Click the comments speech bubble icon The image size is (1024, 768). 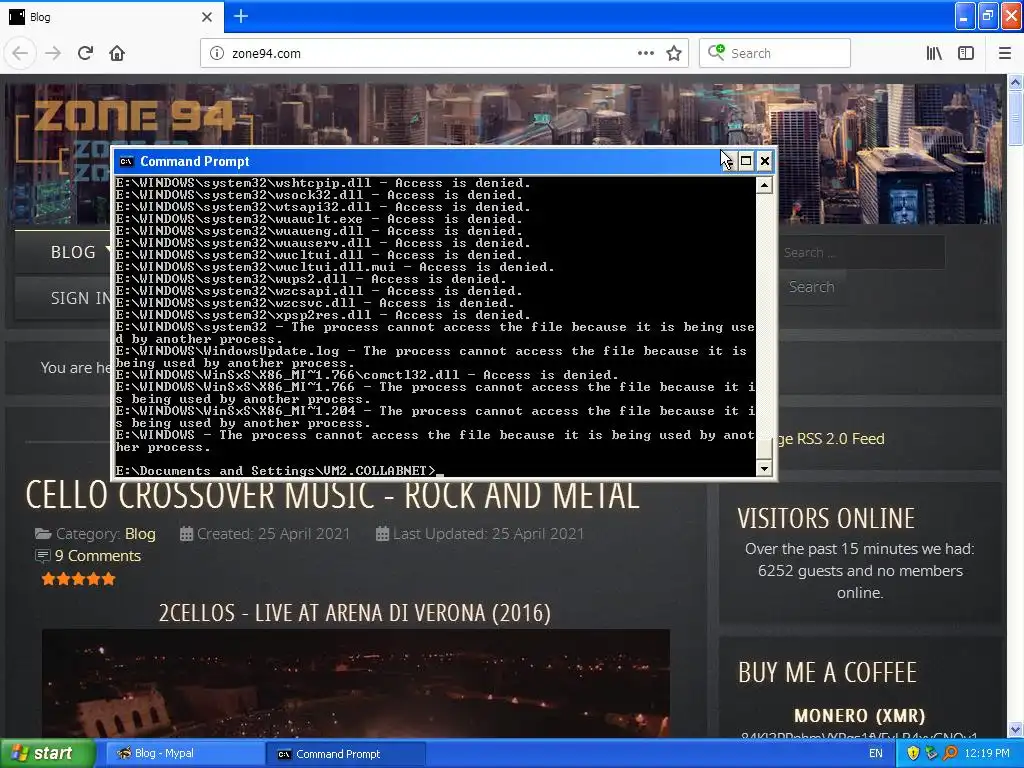pyautogui.click(x=42, y=556)
